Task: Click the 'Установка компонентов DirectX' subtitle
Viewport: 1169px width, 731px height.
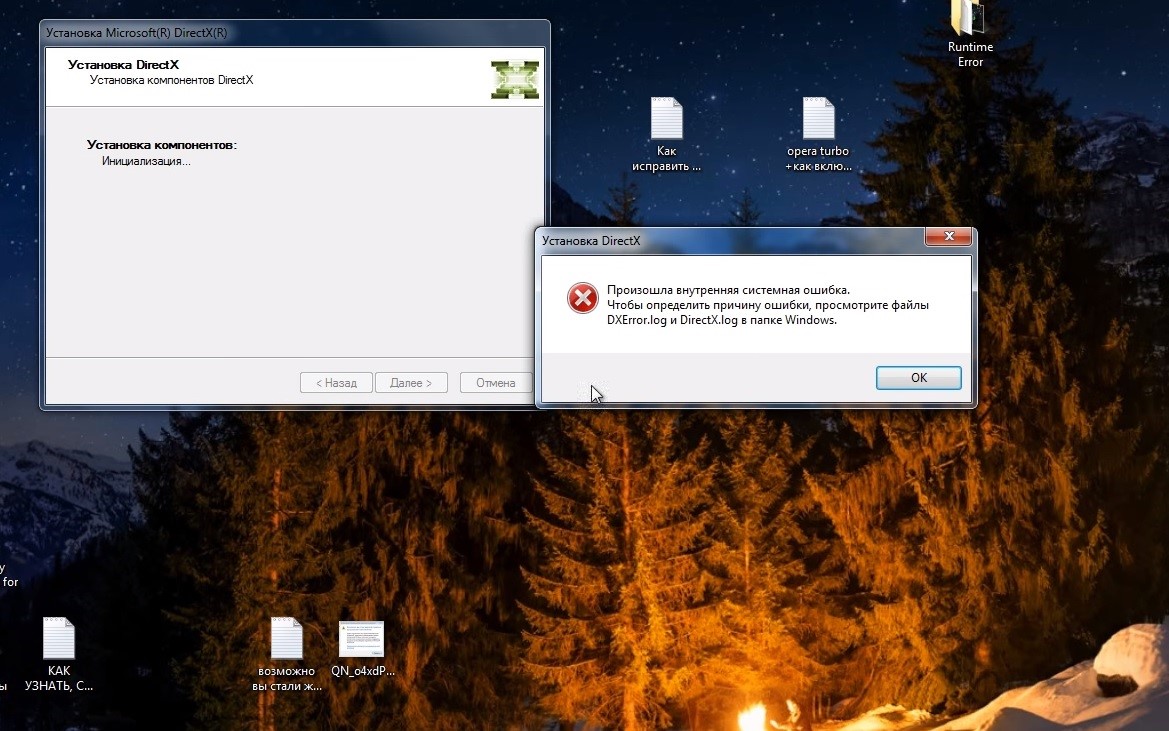Action: pyautogui.click(x=171, y=80)
